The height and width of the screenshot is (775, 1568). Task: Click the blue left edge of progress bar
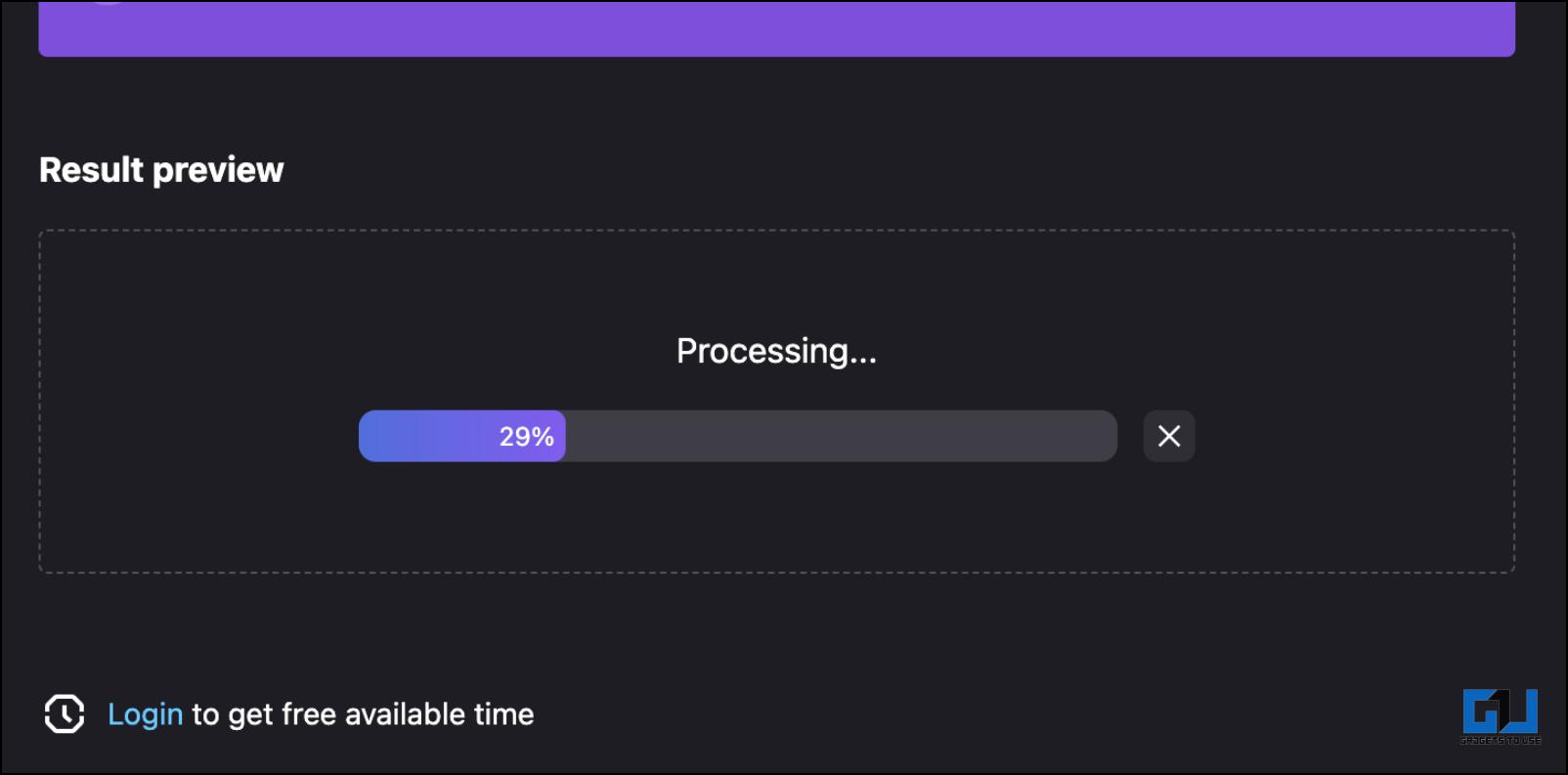[x=370, y=436]
